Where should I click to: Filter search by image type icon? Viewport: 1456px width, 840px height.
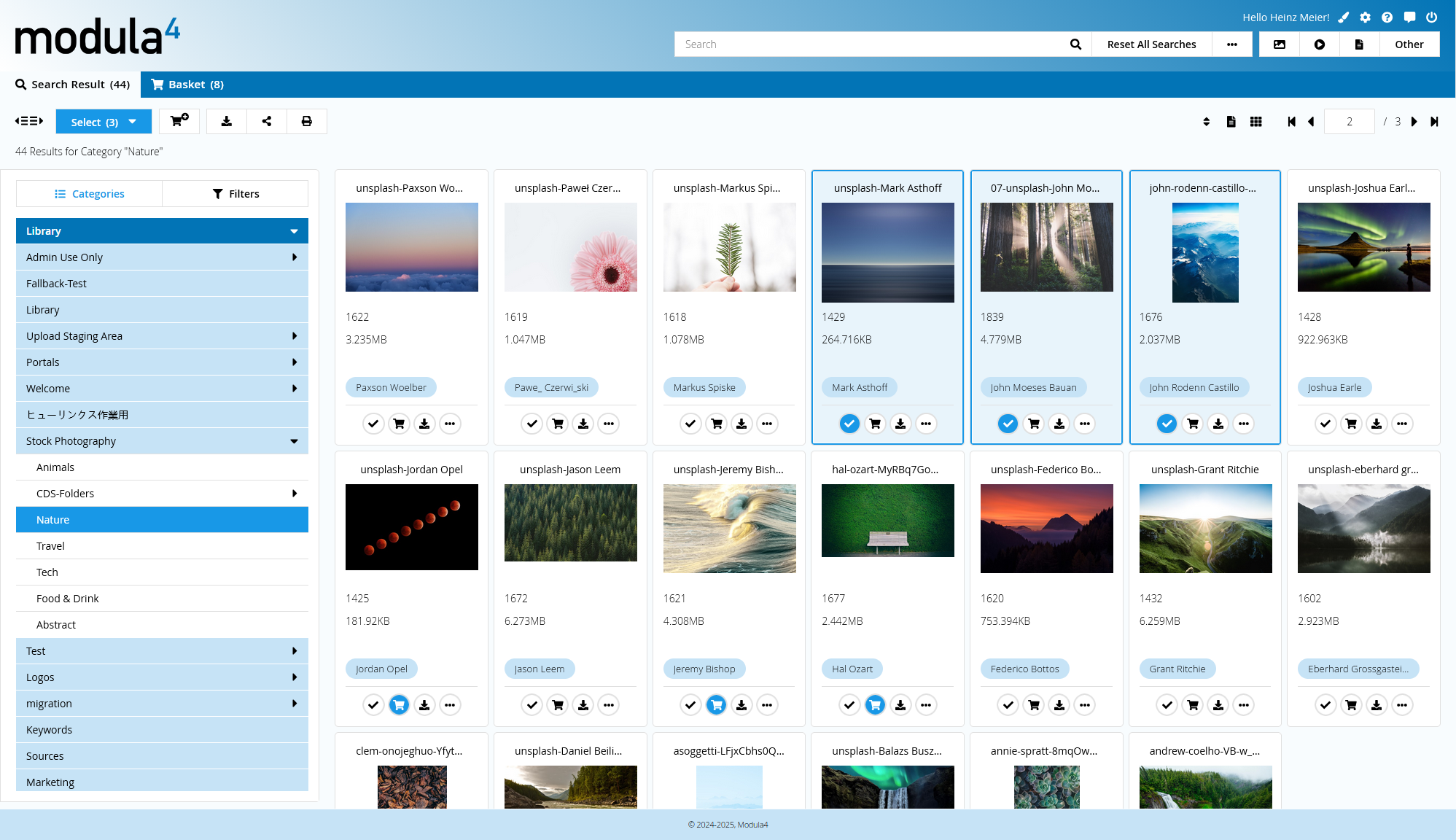tap(1279, 44)
